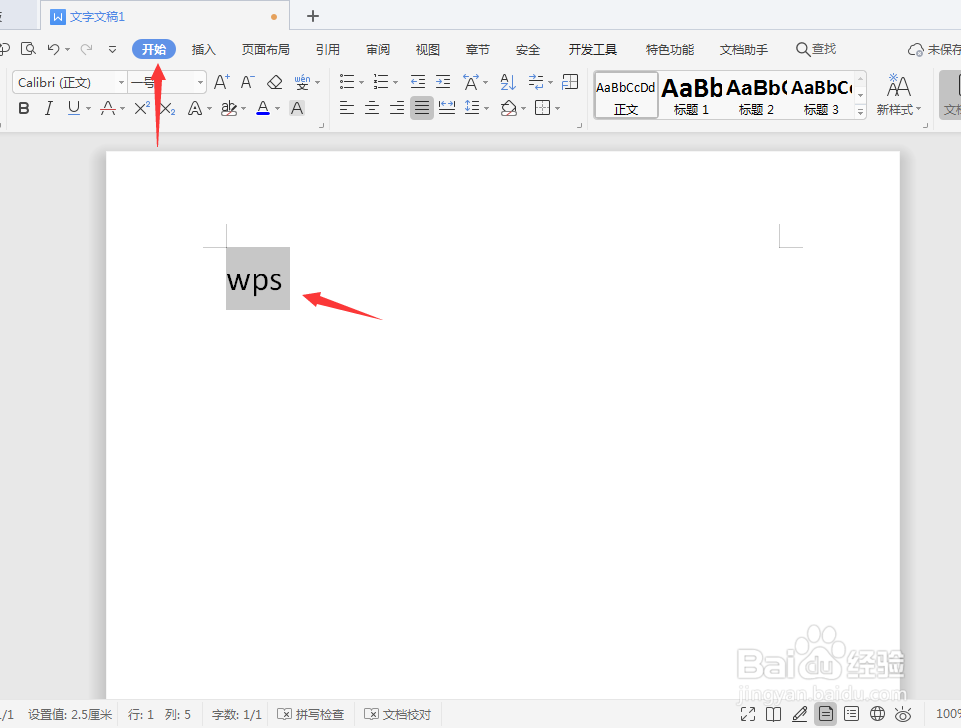961x728 pixels.
Task: Switch to outline view
Action: click(851, 714)
